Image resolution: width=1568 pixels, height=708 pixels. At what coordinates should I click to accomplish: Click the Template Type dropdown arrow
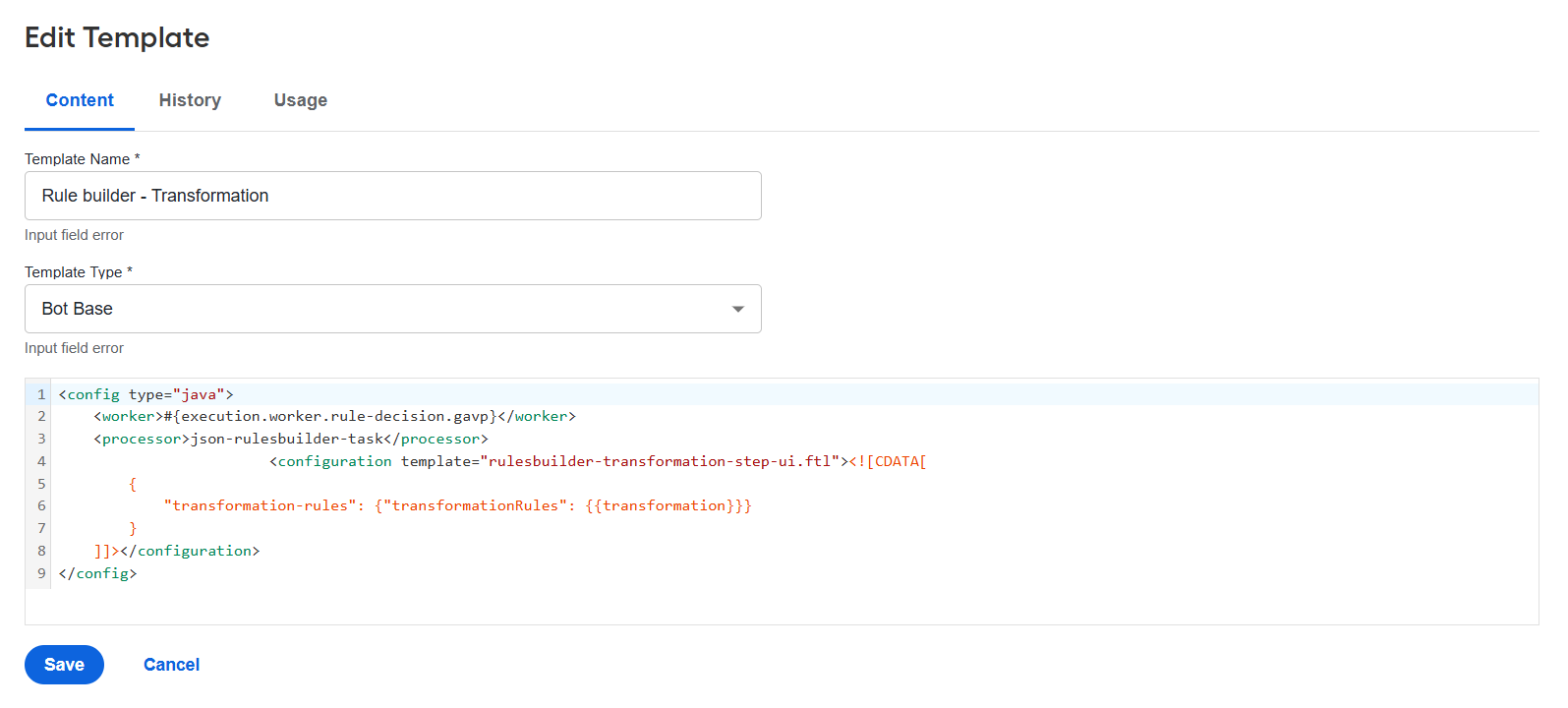click(x=738, y=309)
